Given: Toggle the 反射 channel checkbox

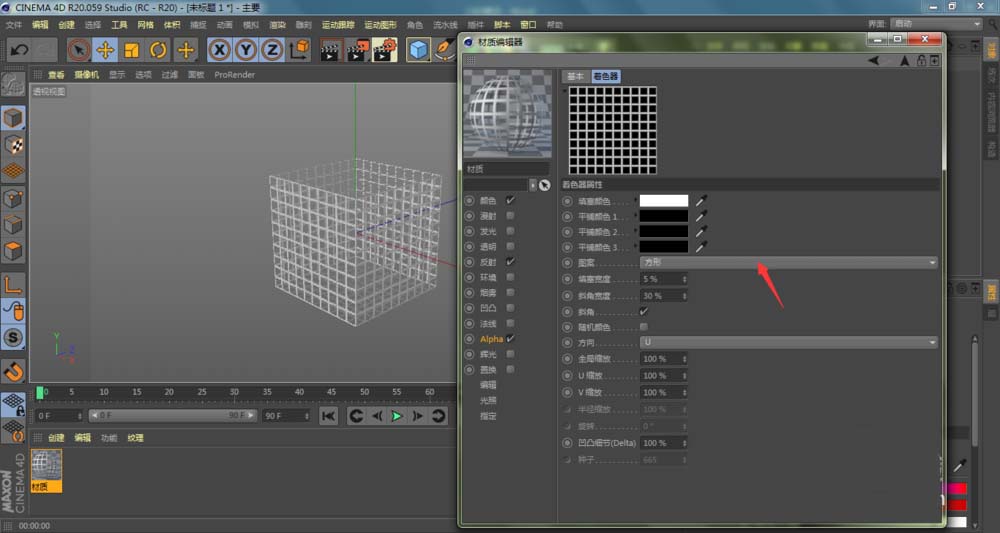Looking at the screenshot, I should (510, 262).
